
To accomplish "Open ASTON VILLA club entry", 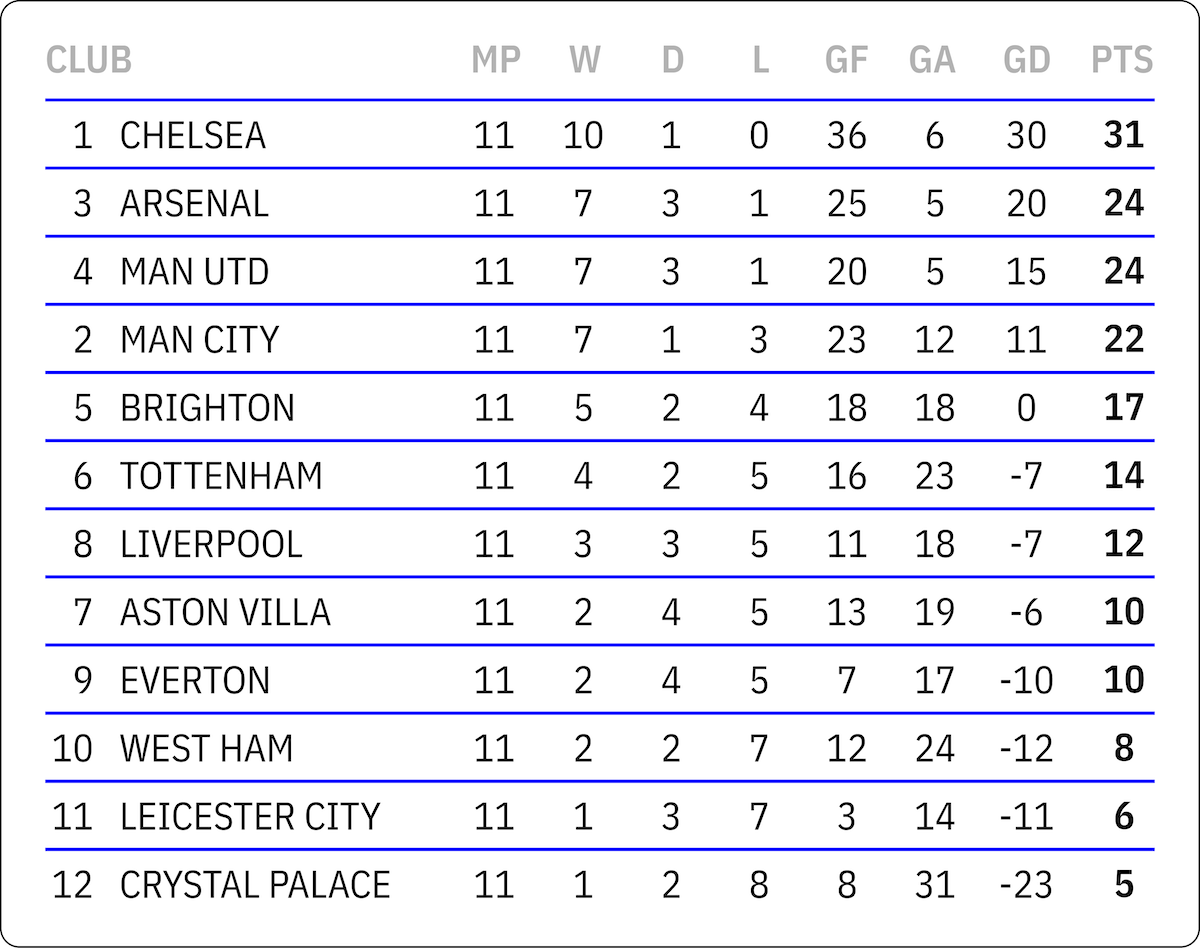I will pos(225,612).
